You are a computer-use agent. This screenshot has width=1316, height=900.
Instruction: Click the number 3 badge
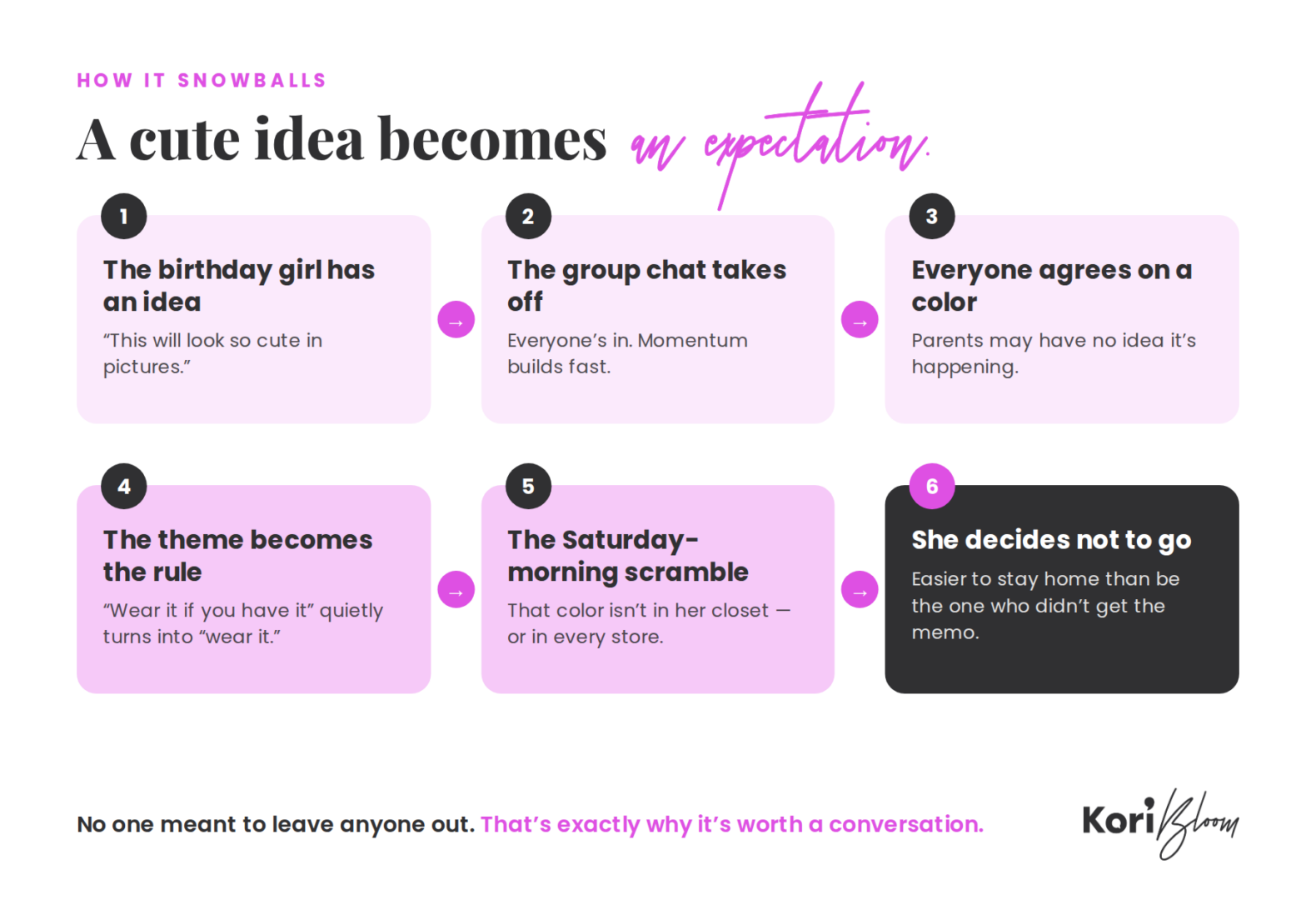(932, 216)
